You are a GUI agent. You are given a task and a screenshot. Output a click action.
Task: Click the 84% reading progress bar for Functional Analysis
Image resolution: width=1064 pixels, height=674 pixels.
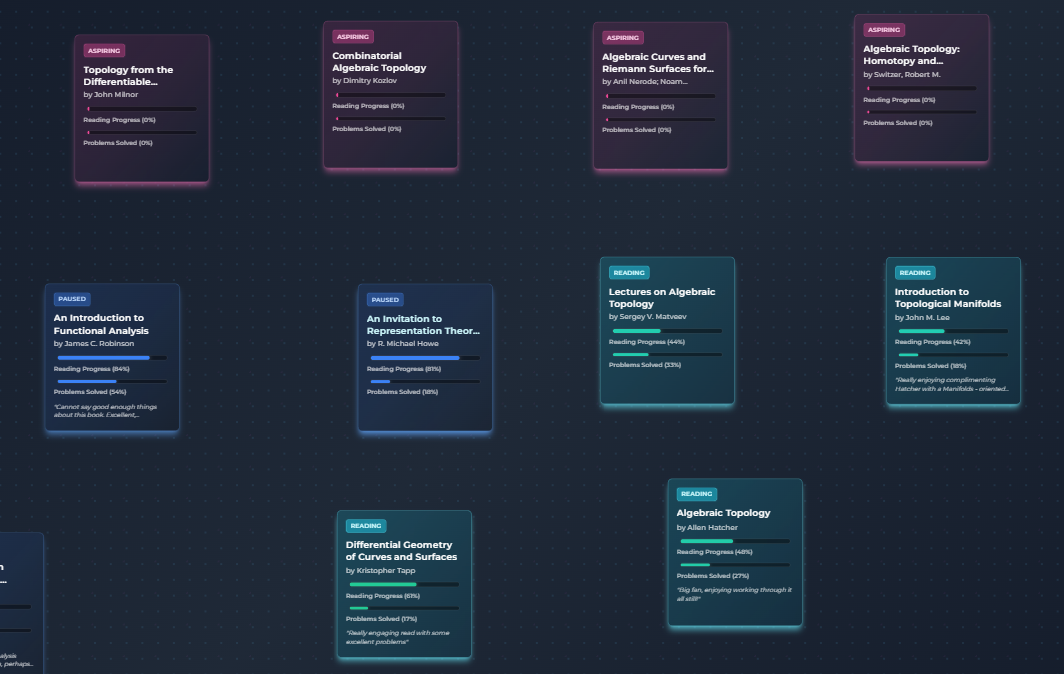point(112,358)
